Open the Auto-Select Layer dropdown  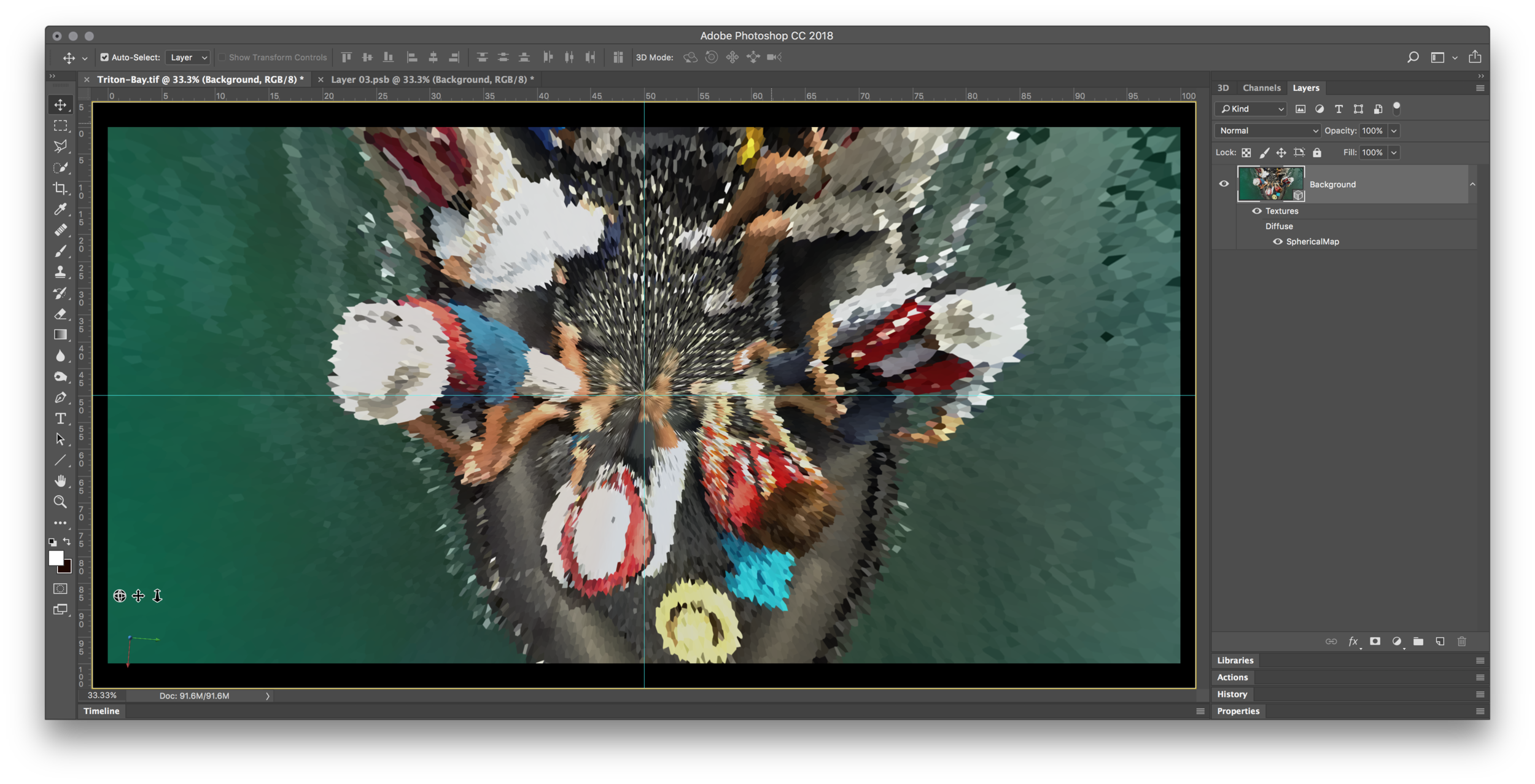(188, 57)
